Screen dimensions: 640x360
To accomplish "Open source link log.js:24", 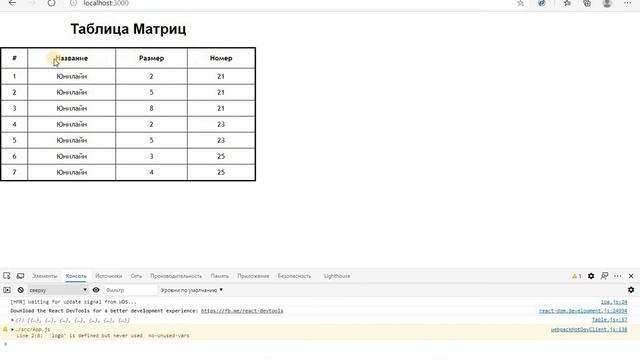I will 614,302.
